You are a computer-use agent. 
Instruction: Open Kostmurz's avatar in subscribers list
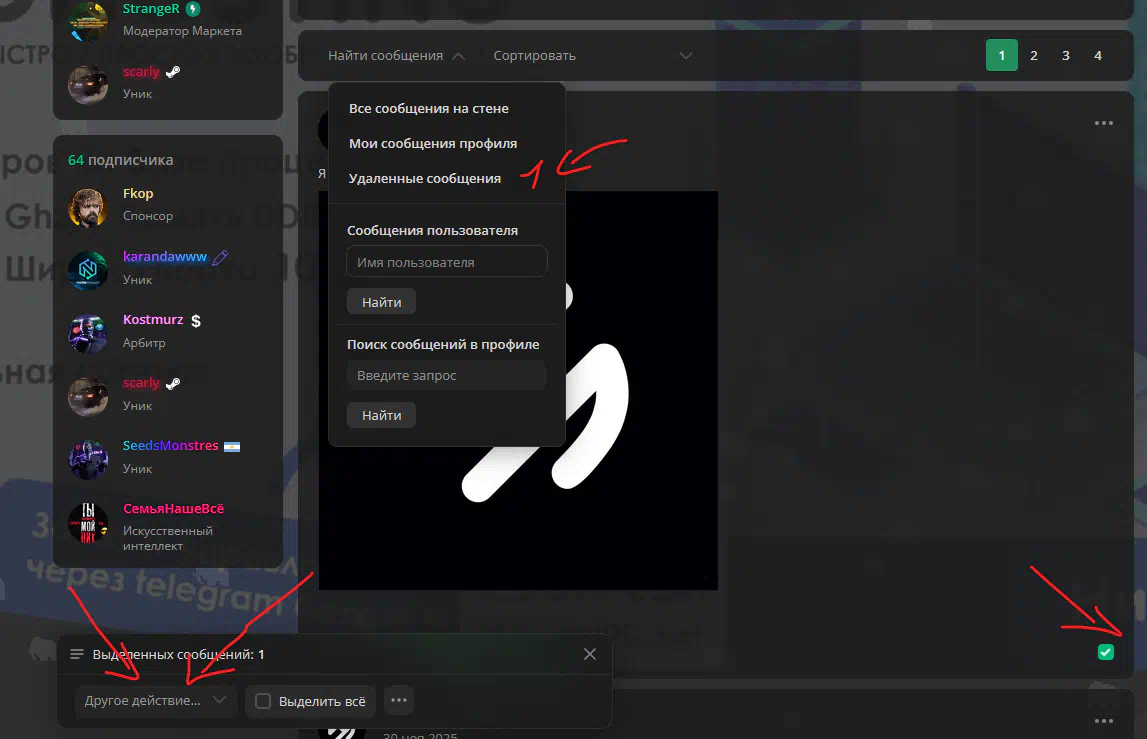click(87, 333)
